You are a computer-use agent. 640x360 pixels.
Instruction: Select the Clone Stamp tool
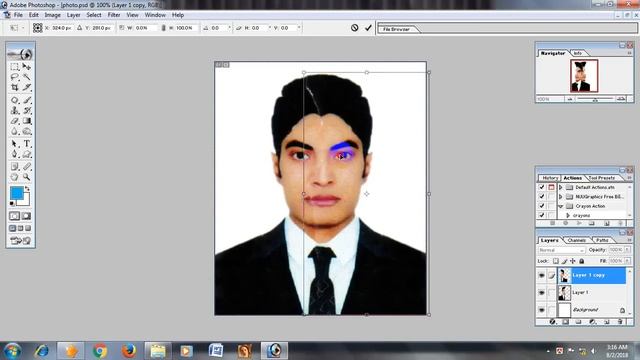(x=15, y=110)
